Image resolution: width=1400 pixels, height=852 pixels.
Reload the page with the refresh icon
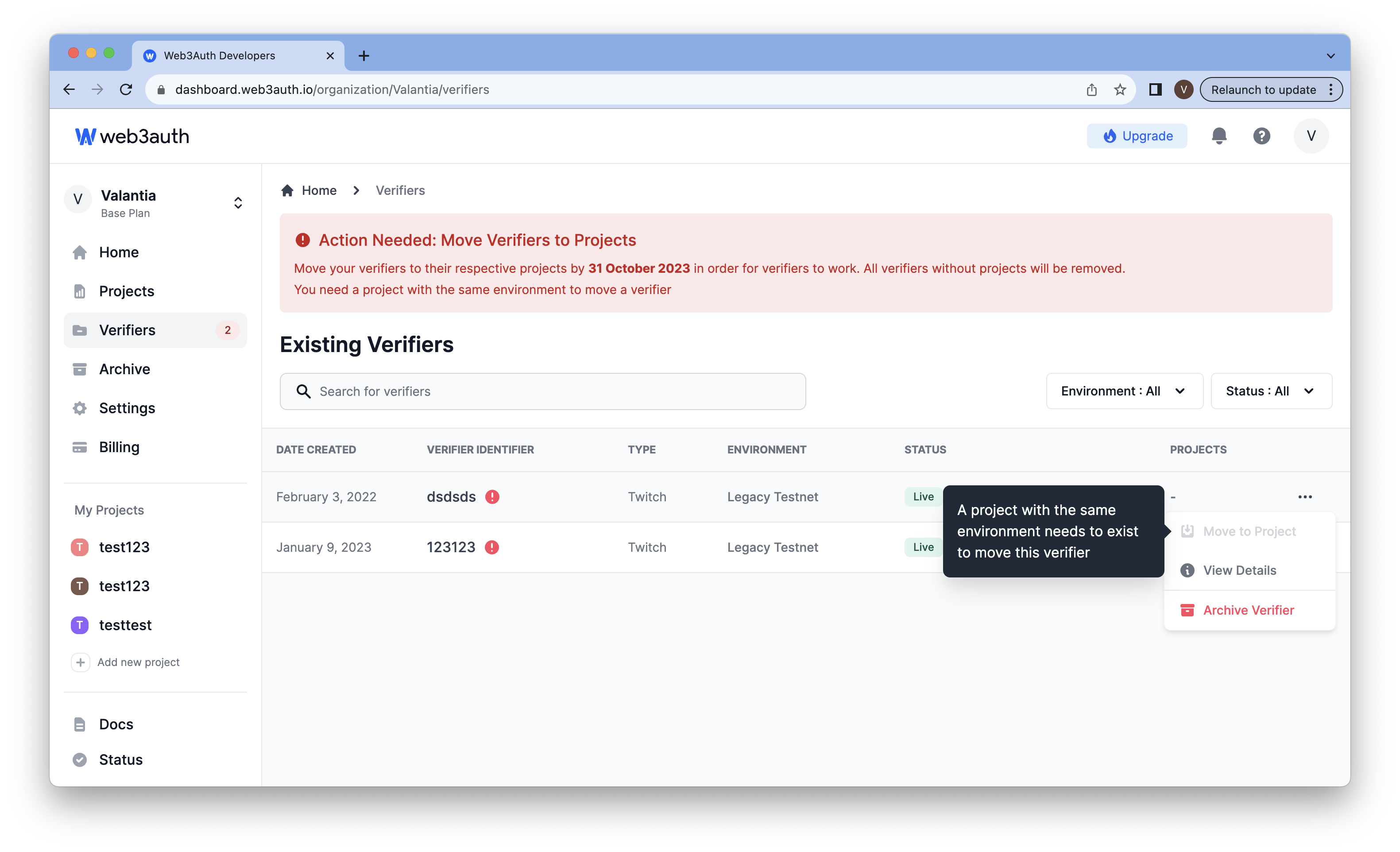(126, 89)
